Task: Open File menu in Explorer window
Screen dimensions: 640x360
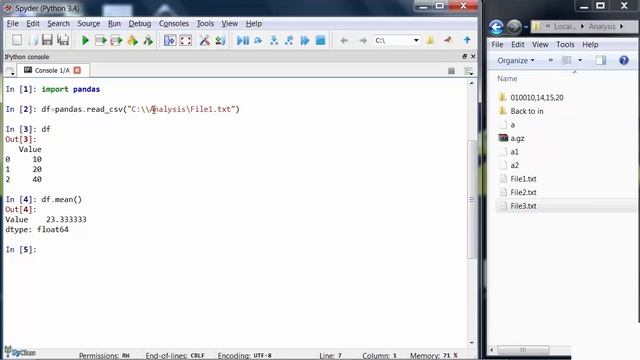Action: 497,44
